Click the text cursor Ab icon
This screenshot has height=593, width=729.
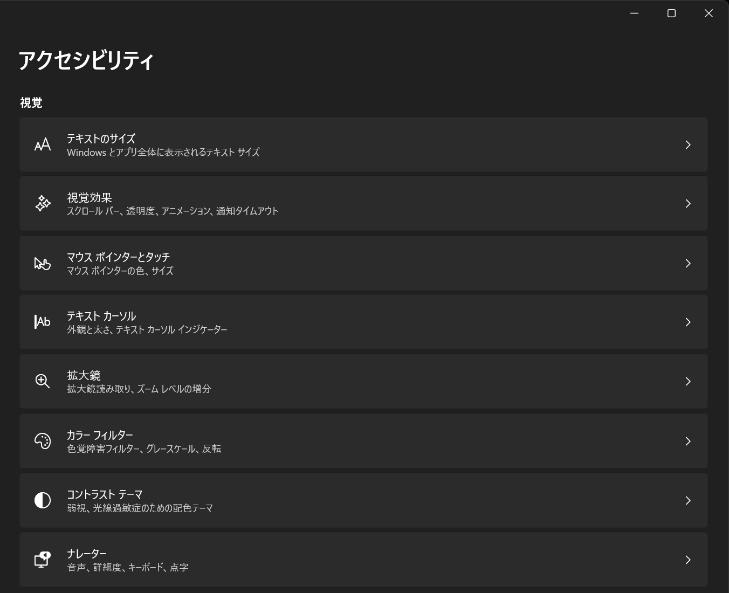point(42,322)
